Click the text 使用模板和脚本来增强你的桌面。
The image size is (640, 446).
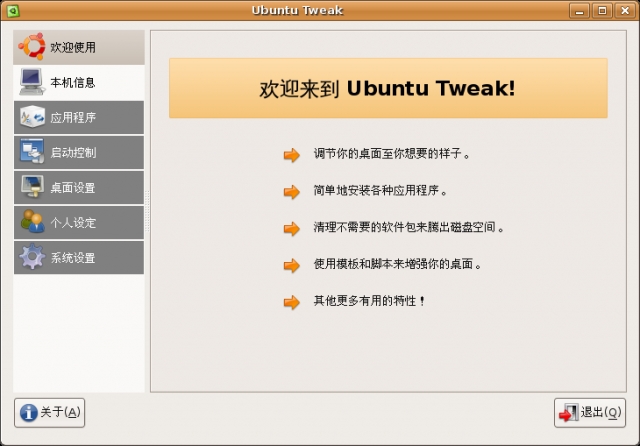(398, 264)
